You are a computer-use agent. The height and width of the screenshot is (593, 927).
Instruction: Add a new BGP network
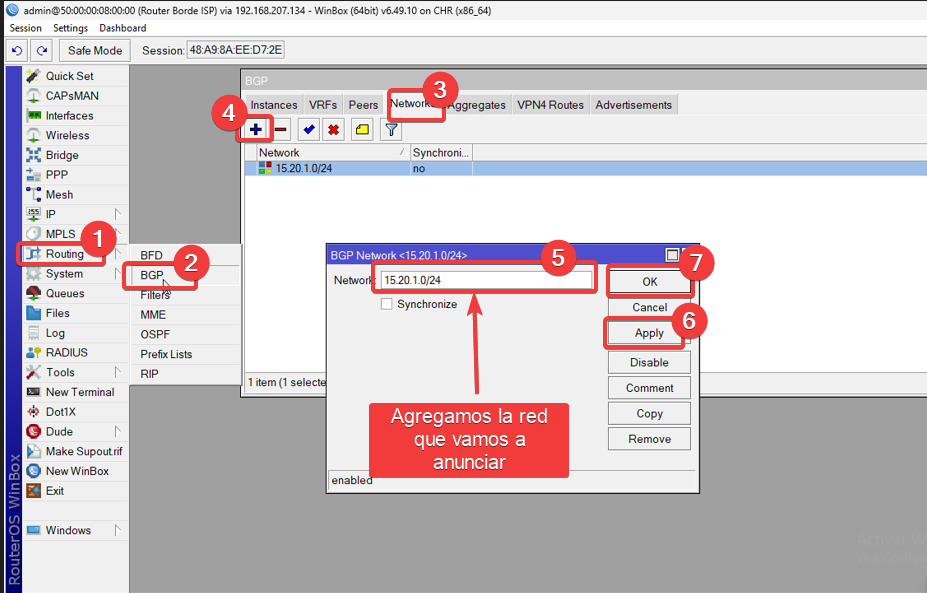258,129
